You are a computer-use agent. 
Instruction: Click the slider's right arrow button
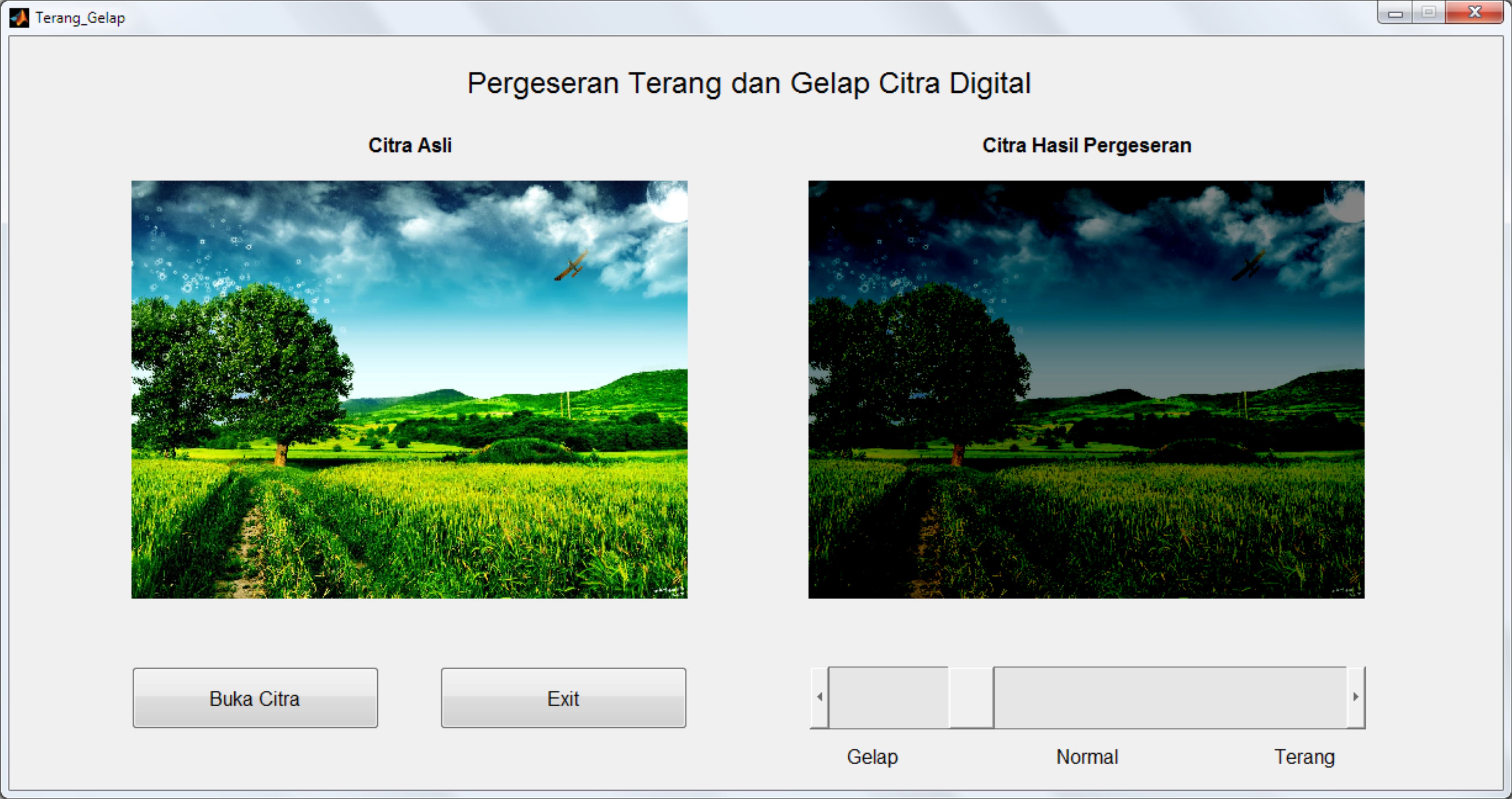1355,697
